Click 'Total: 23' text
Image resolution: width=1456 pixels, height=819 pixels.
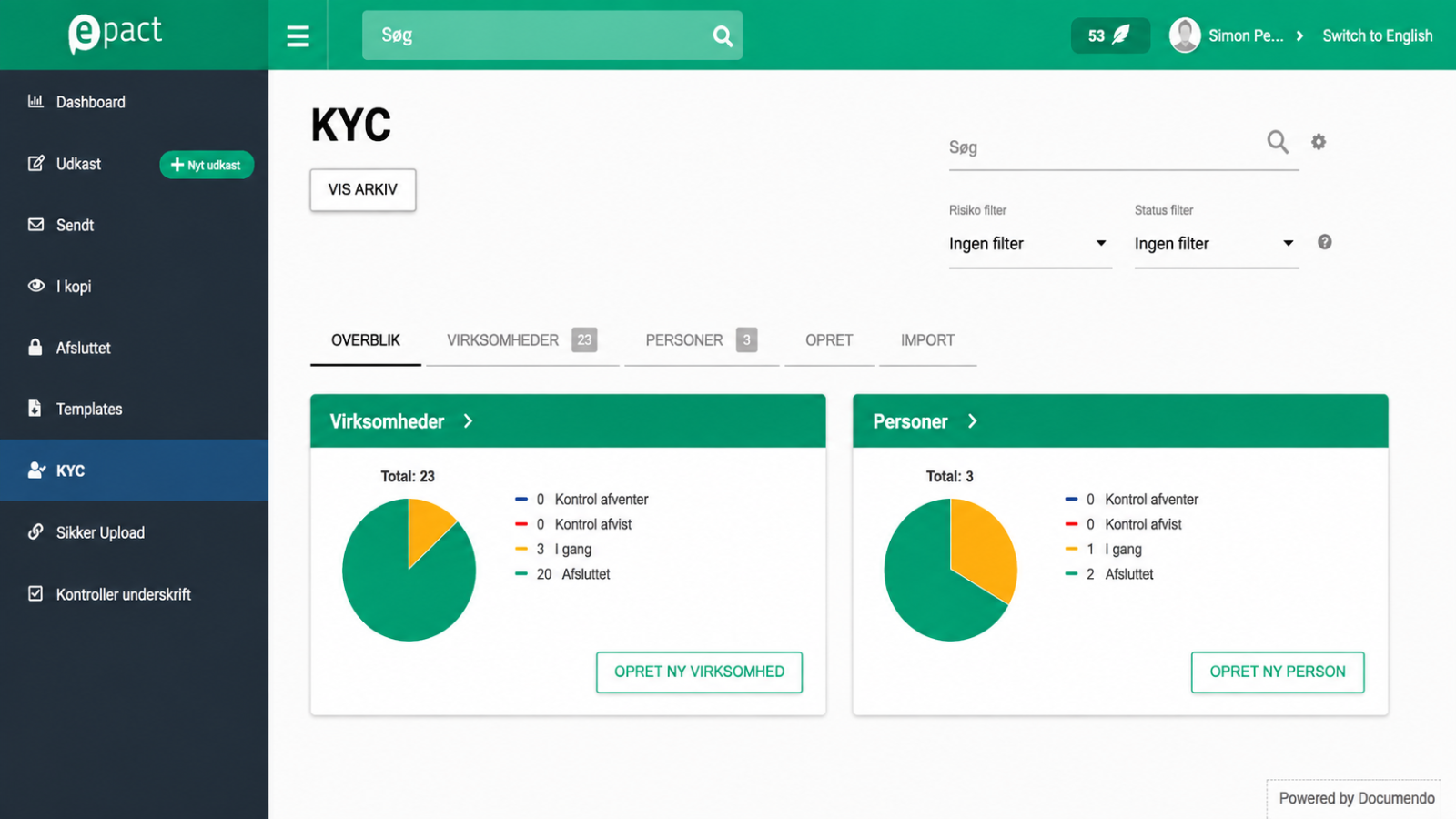click(x=408, y=476)
